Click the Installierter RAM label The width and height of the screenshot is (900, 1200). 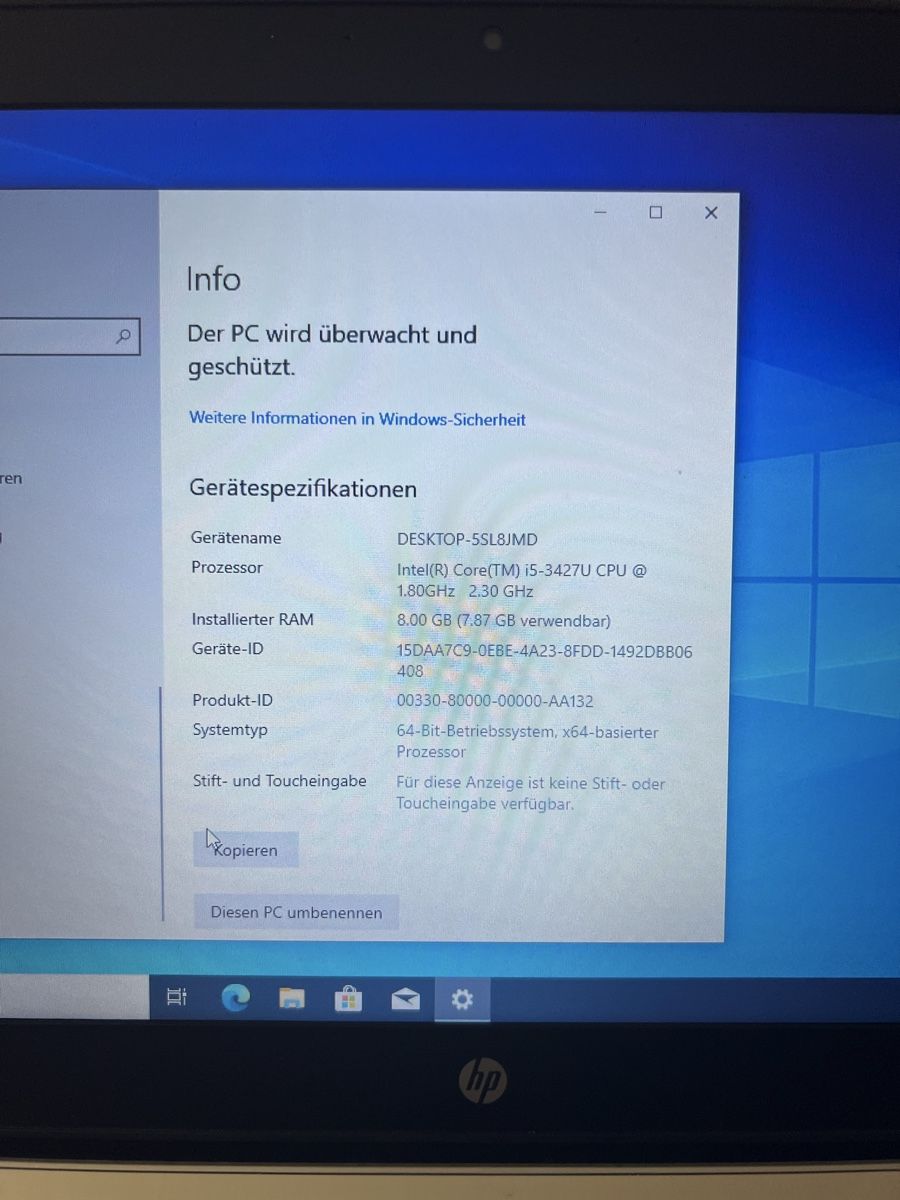[x=252, y=619]
